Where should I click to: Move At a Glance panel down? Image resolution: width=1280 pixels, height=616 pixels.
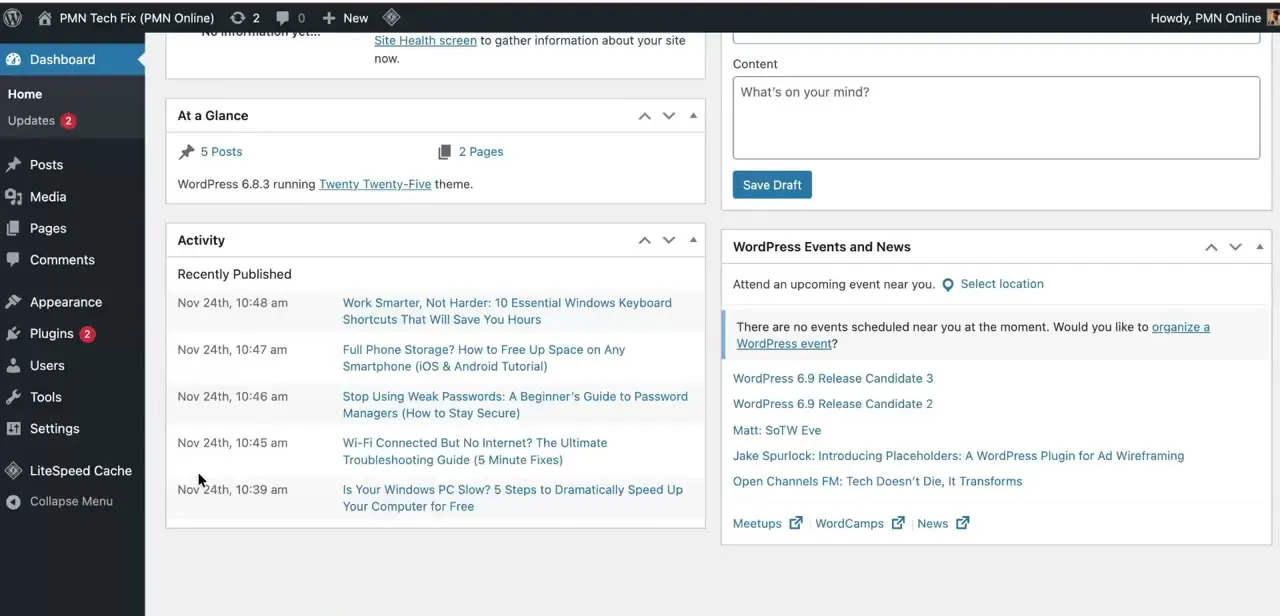(x=669, y=116)
